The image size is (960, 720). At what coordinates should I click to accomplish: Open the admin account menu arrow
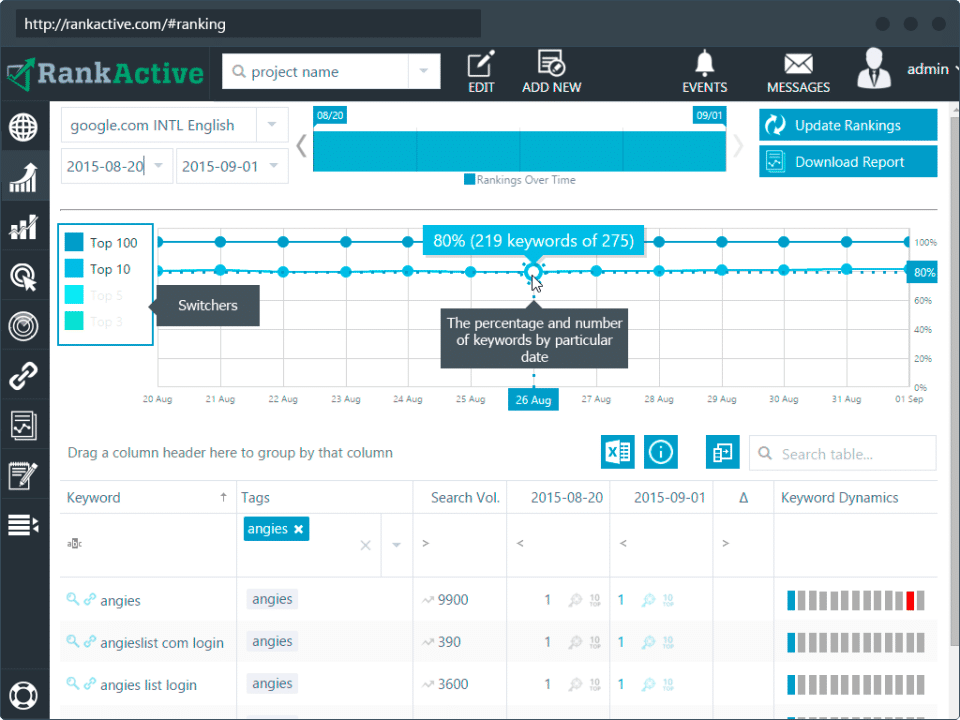955,69
